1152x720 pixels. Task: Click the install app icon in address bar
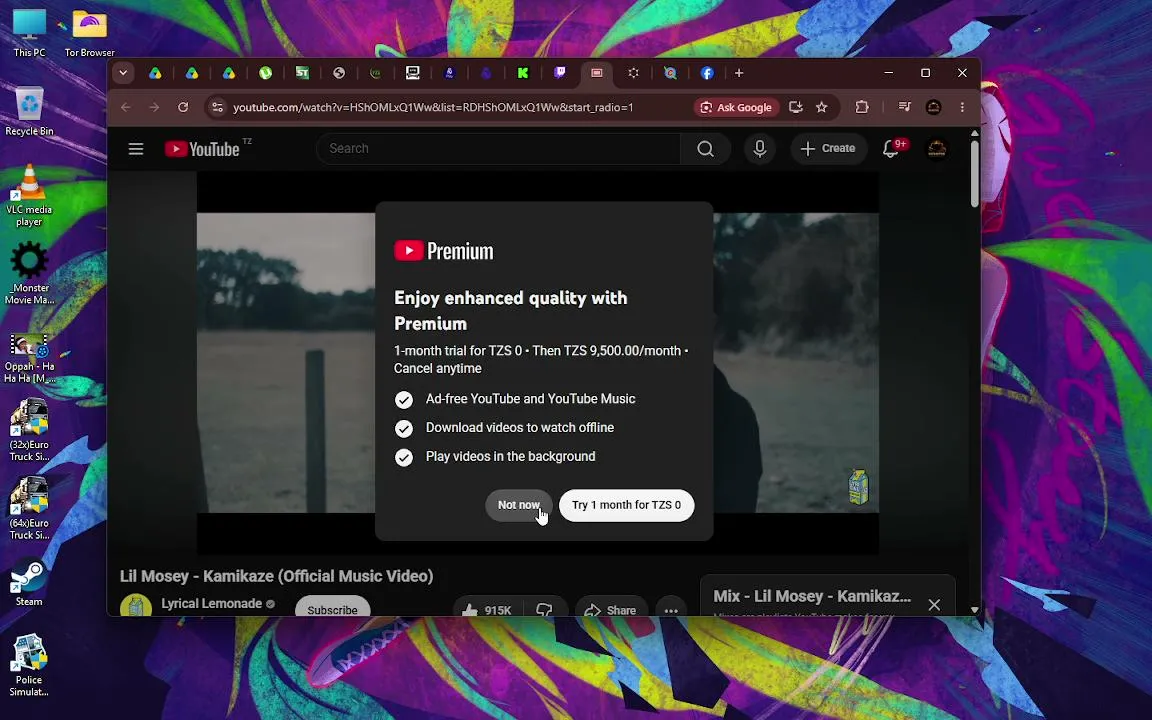(795, 107)
